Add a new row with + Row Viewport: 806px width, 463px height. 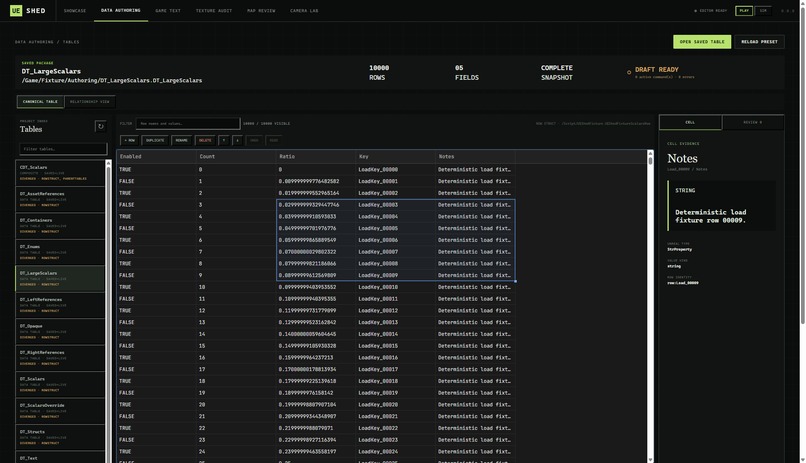coord(129,140)
